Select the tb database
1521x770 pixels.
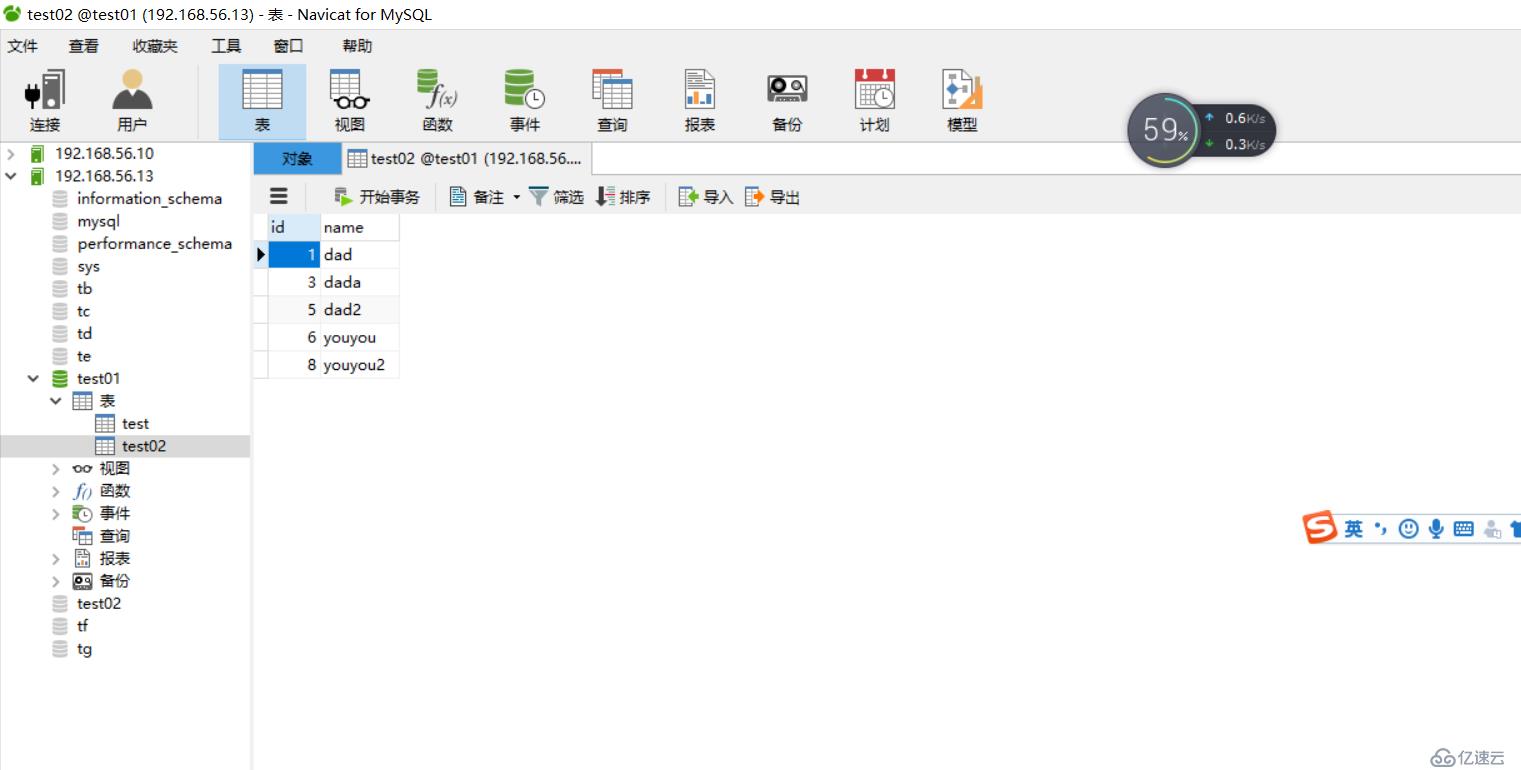(x=84, y=289)
